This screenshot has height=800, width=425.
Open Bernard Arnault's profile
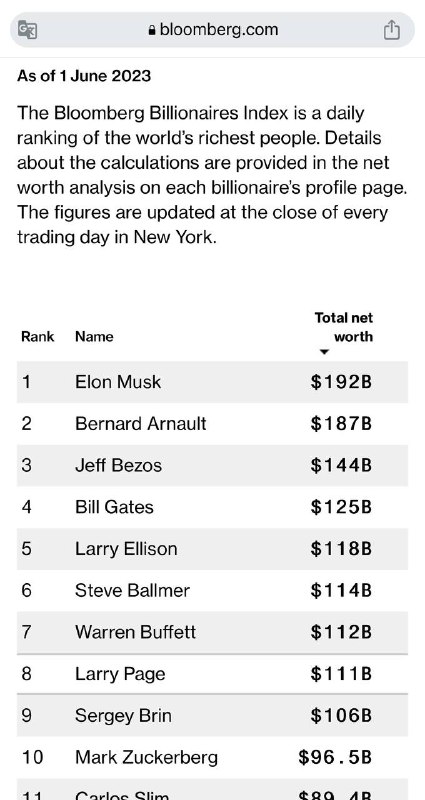pos(141,424)
